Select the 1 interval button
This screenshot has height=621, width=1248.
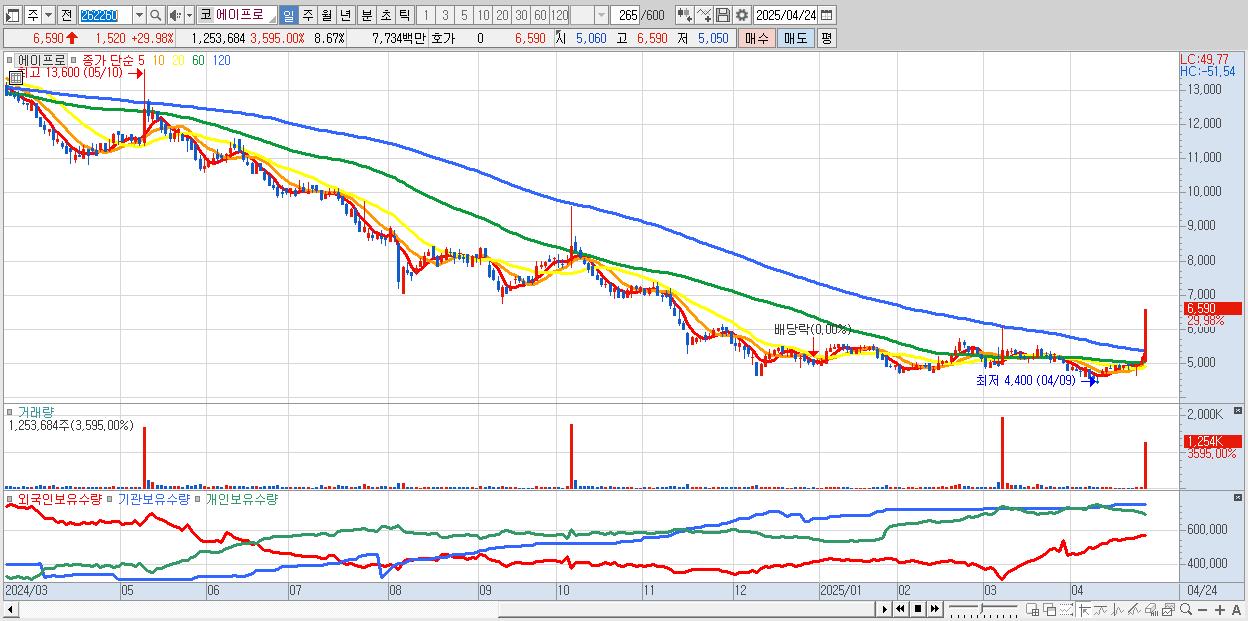[425, 15]
